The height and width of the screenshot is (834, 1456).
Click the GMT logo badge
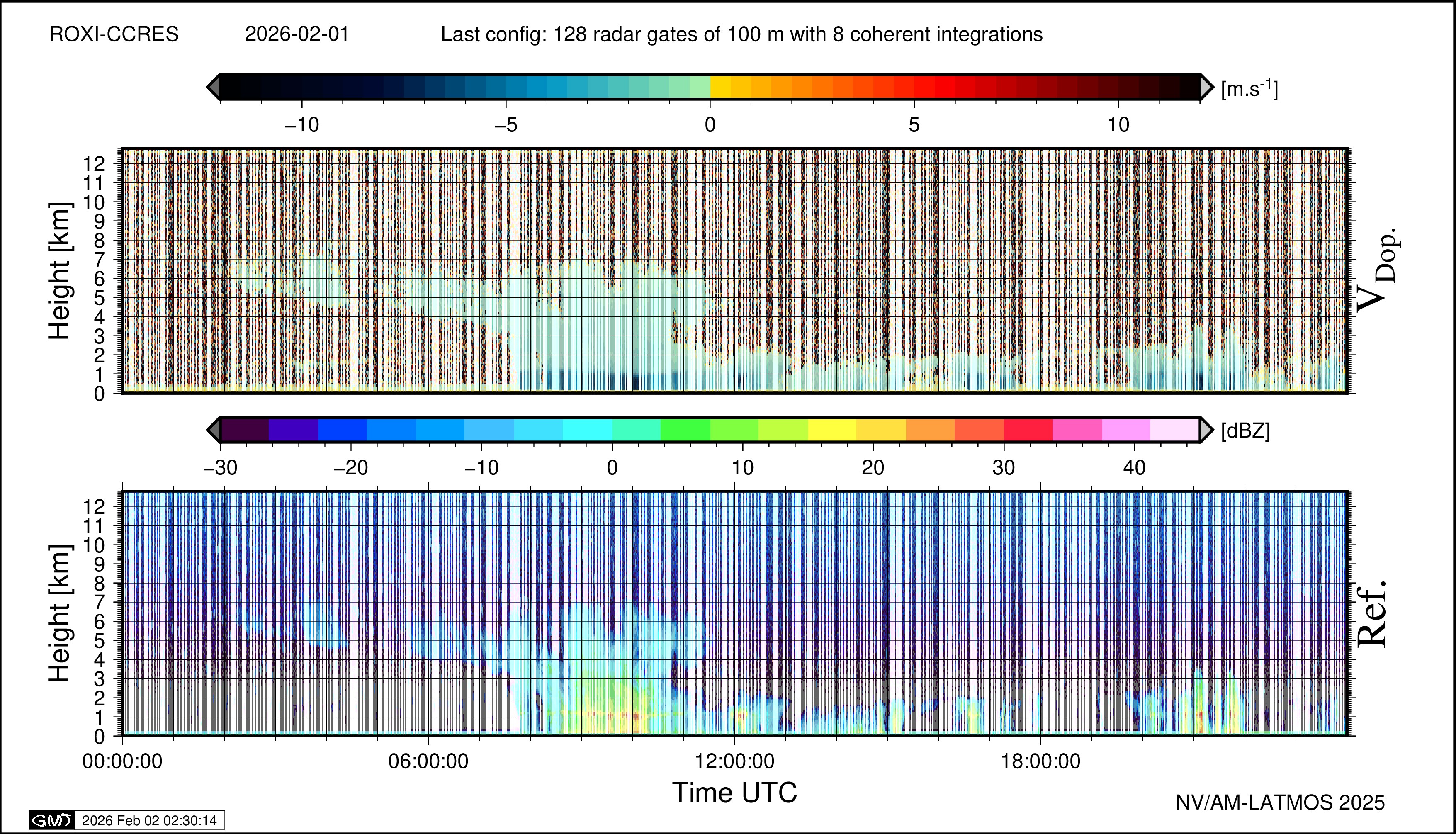pos(51,820)
